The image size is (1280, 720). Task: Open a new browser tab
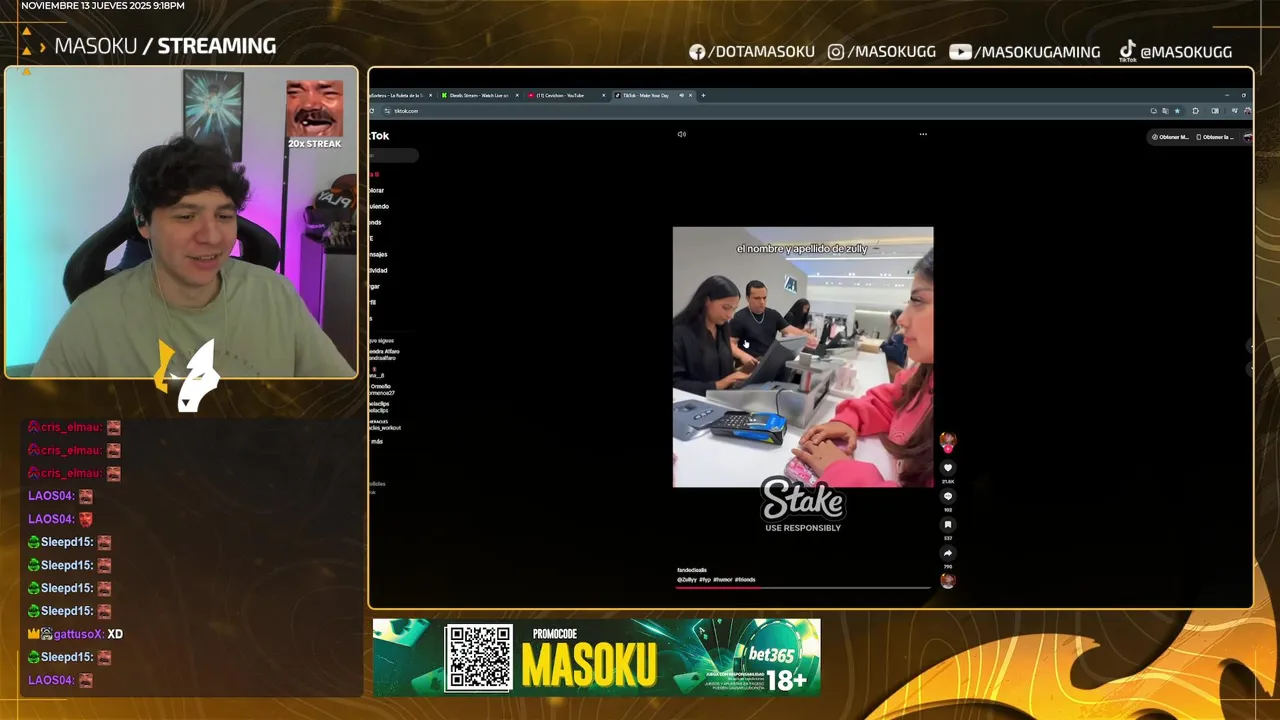(703, 95)
